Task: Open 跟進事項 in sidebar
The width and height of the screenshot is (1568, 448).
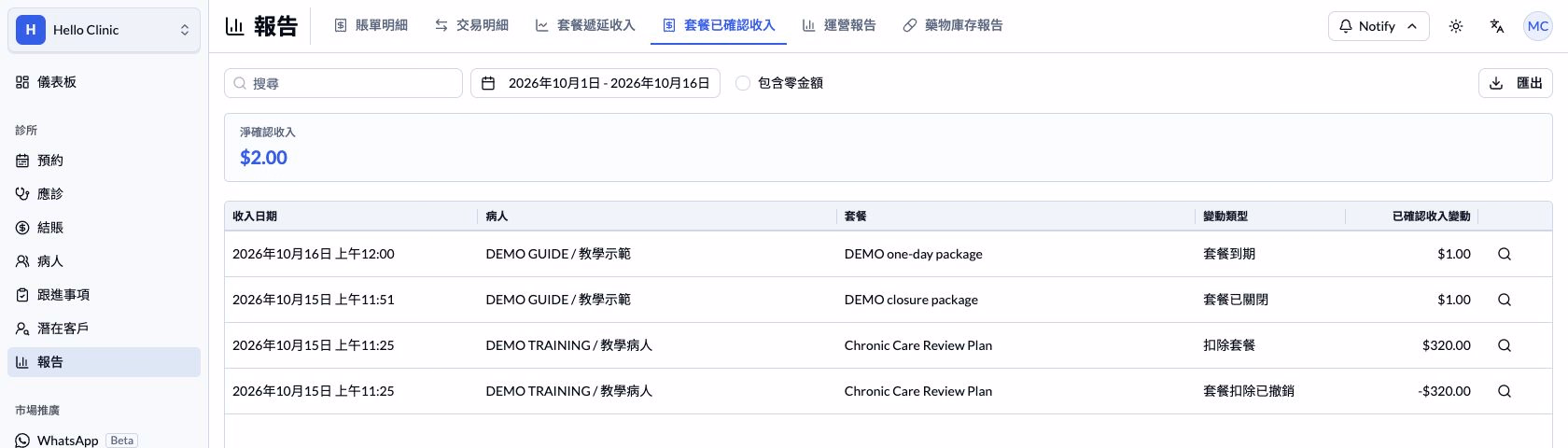Action: 104,295
